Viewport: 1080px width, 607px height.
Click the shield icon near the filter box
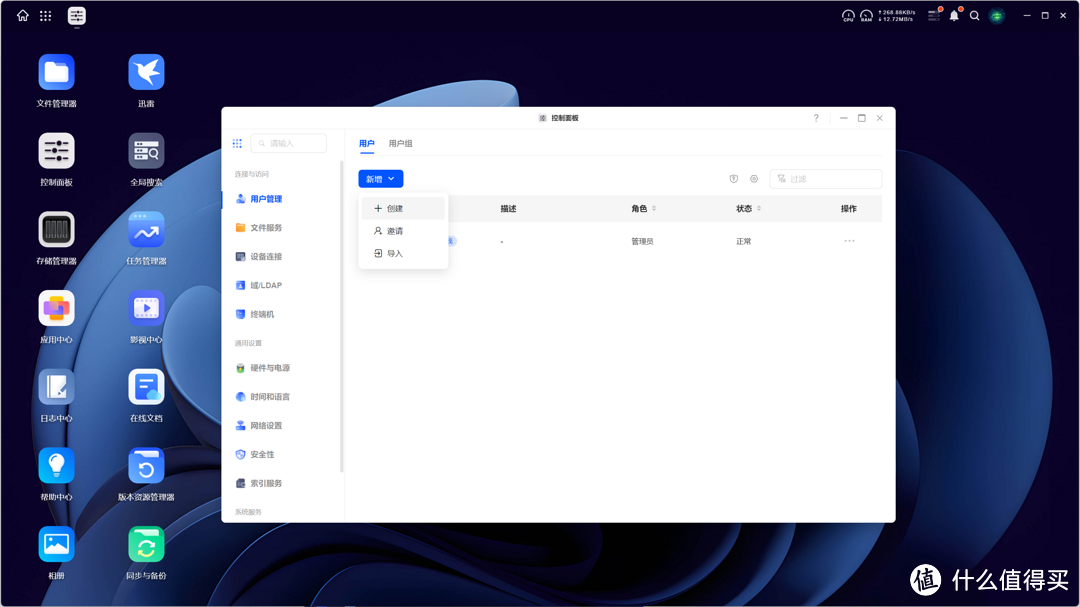[x=733, y=178]
